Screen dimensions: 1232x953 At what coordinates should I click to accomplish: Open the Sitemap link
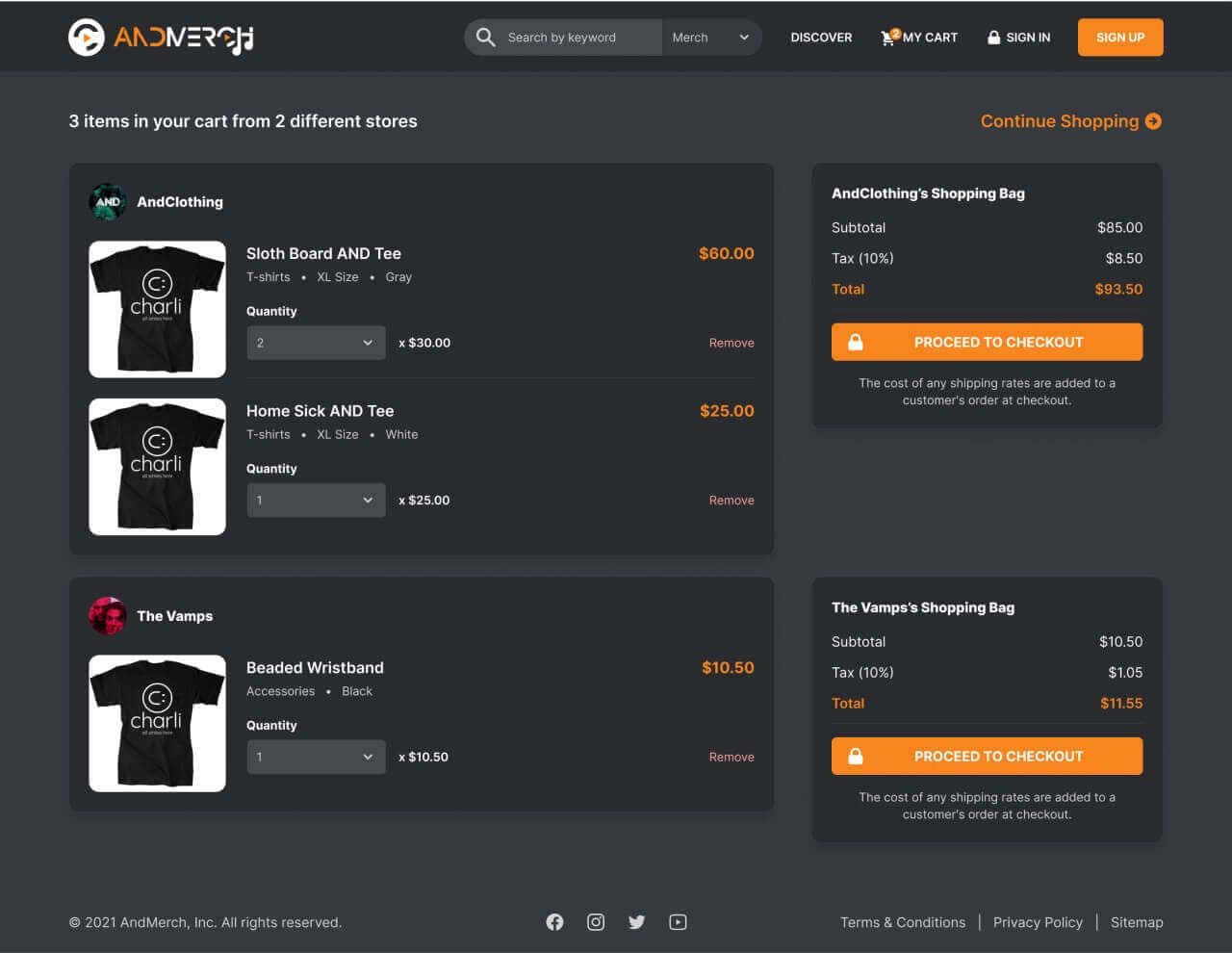click(1137, 922)
